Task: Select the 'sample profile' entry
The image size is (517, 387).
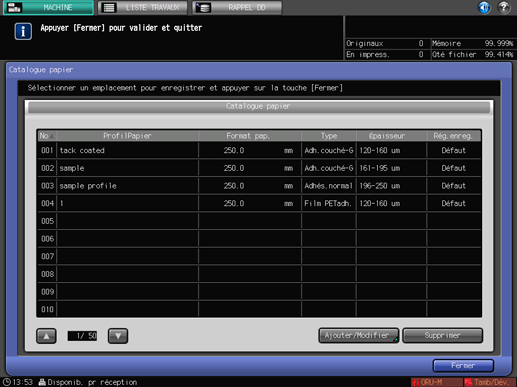Action: 259,186
